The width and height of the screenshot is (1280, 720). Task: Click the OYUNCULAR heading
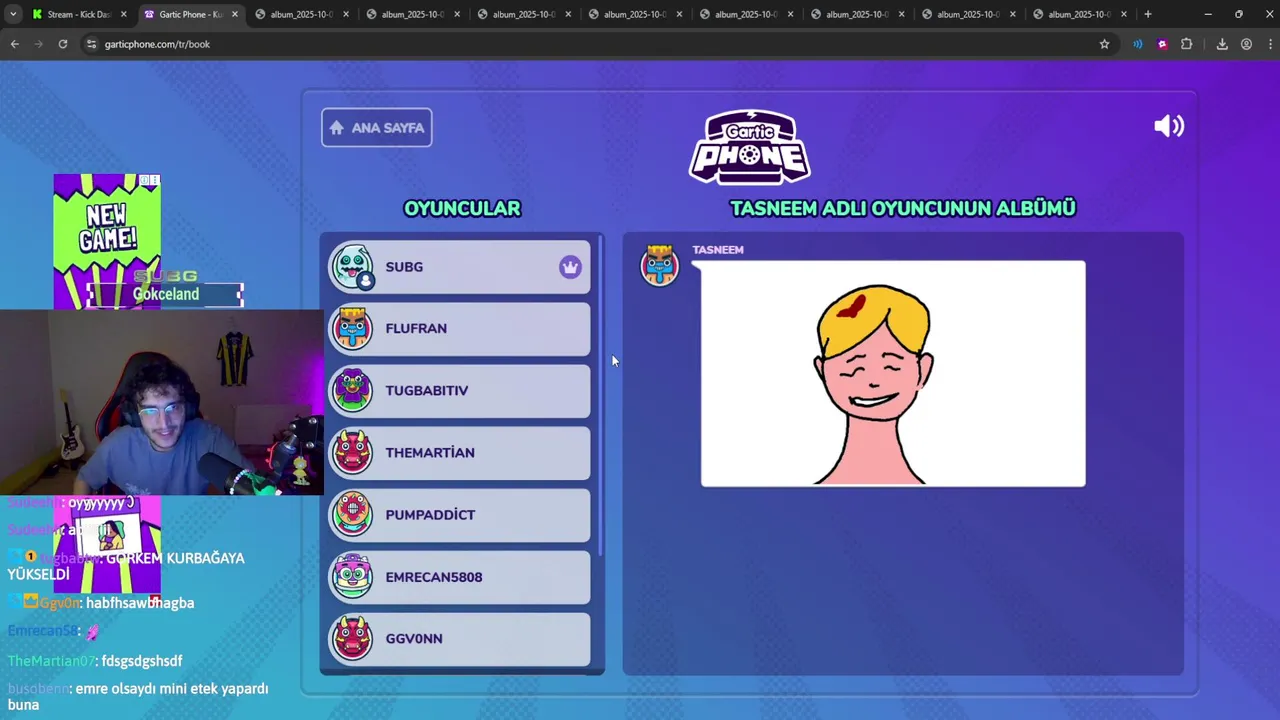pyautogui.click(x=462, y=208)
